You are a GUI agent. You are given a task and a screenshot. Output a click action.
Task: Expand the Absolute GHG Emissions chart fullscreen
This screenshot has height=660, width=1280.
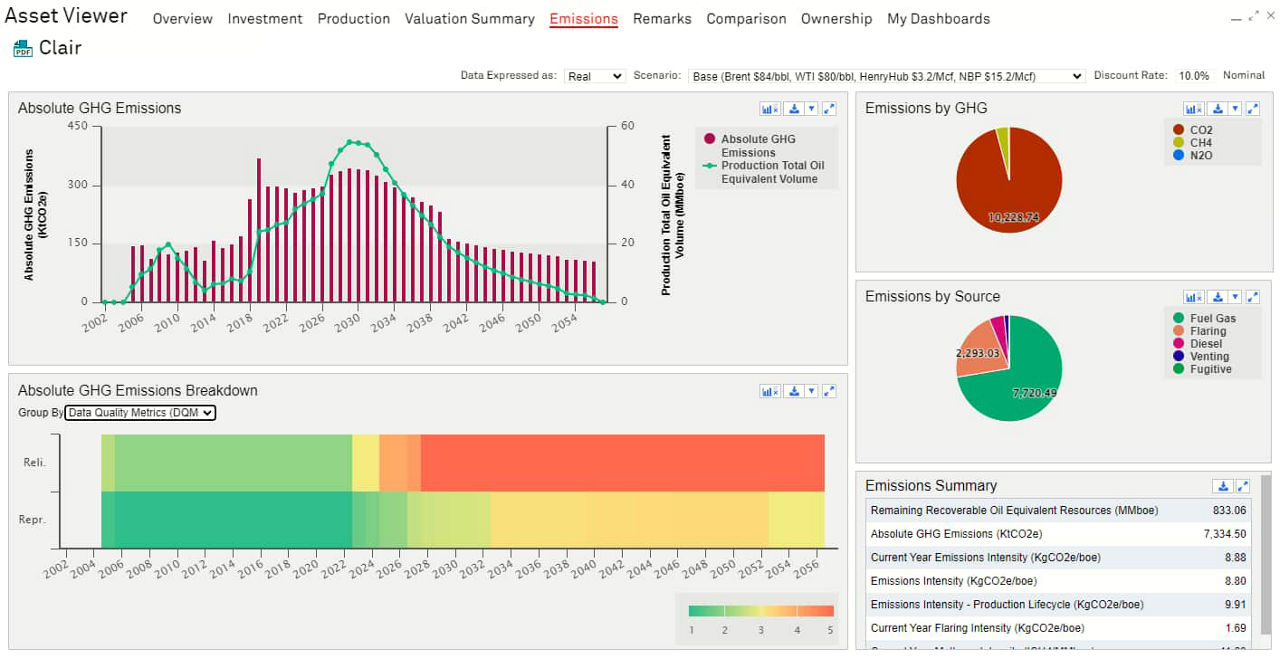[829, 109]
